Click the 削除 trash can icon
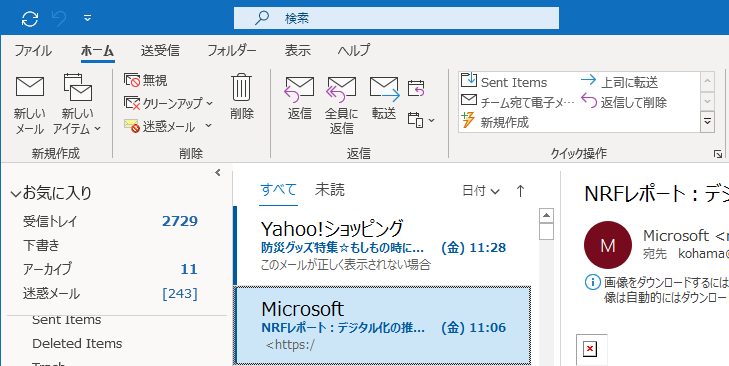The image size is (729, 366). pyautogui.click(x=242, y=87)
